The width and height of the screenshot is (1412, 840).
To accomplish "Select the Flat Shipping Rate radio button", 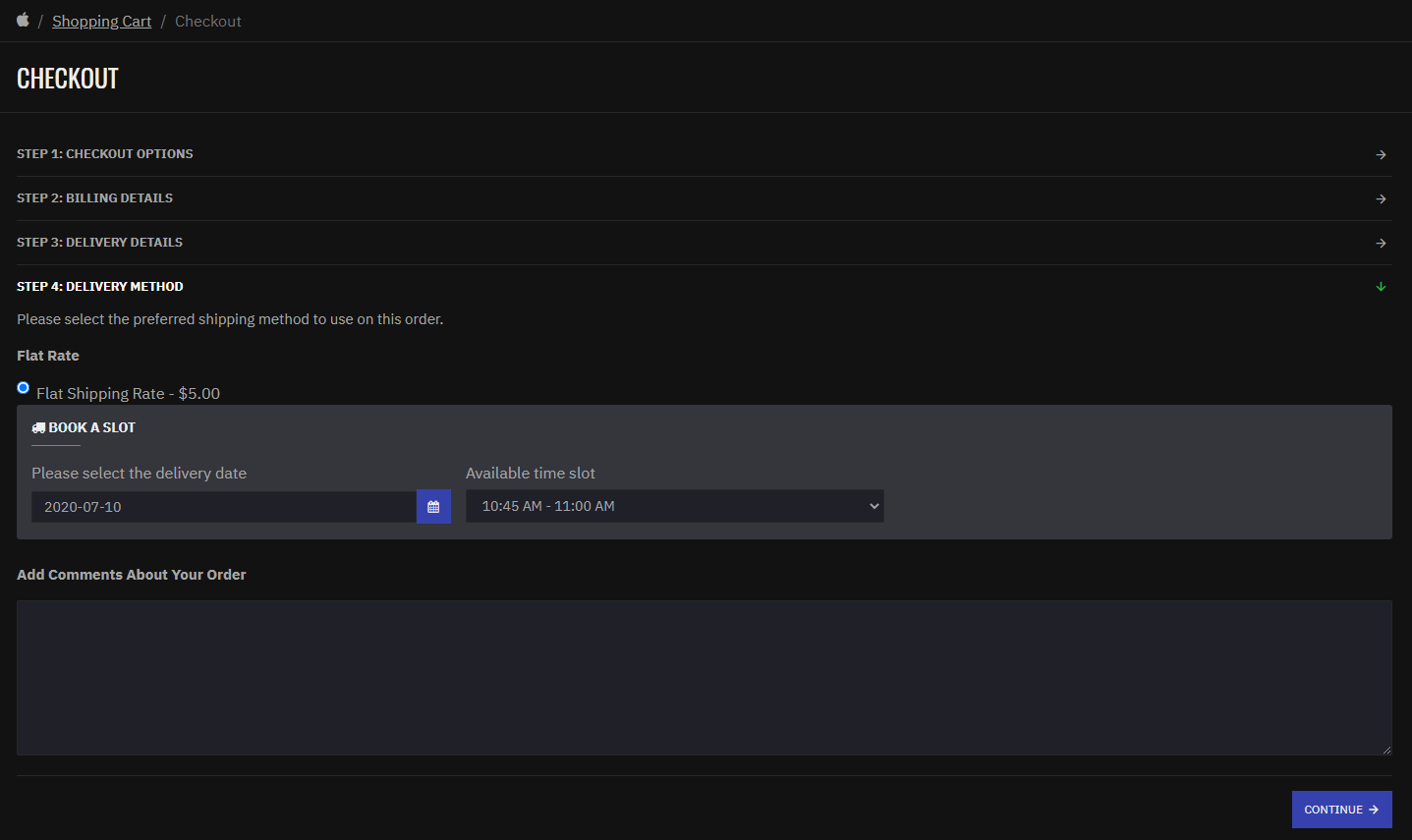I will tap(24, 388).
